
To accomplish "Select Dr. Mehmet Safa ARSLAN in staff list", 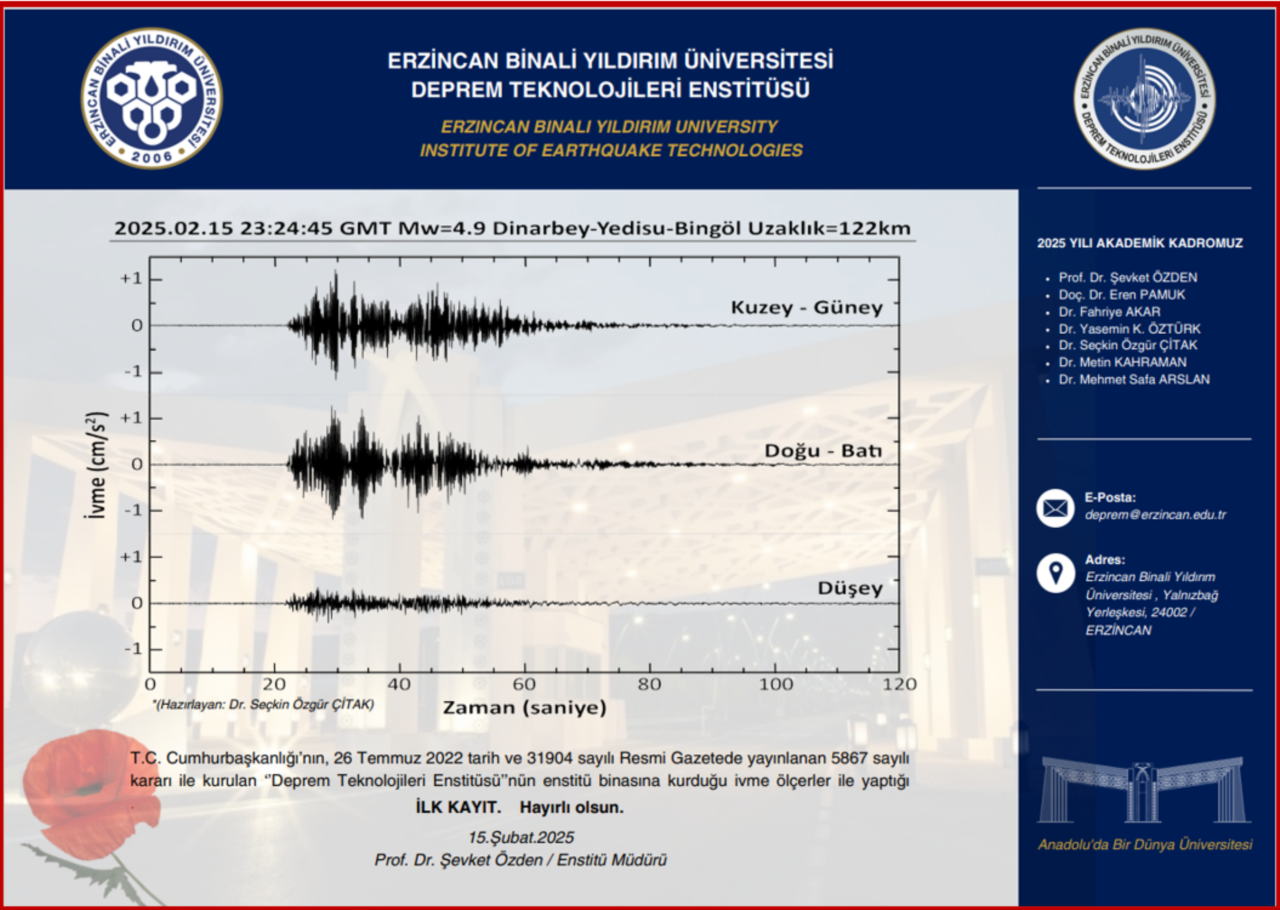I will [x=1134, y=380].
